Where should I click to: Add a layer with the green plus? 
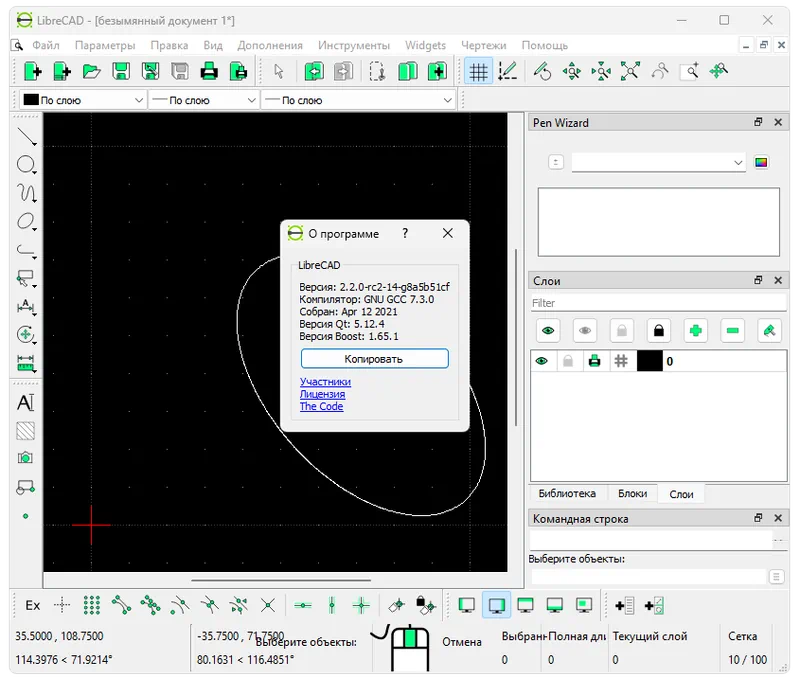pos(695,331)
